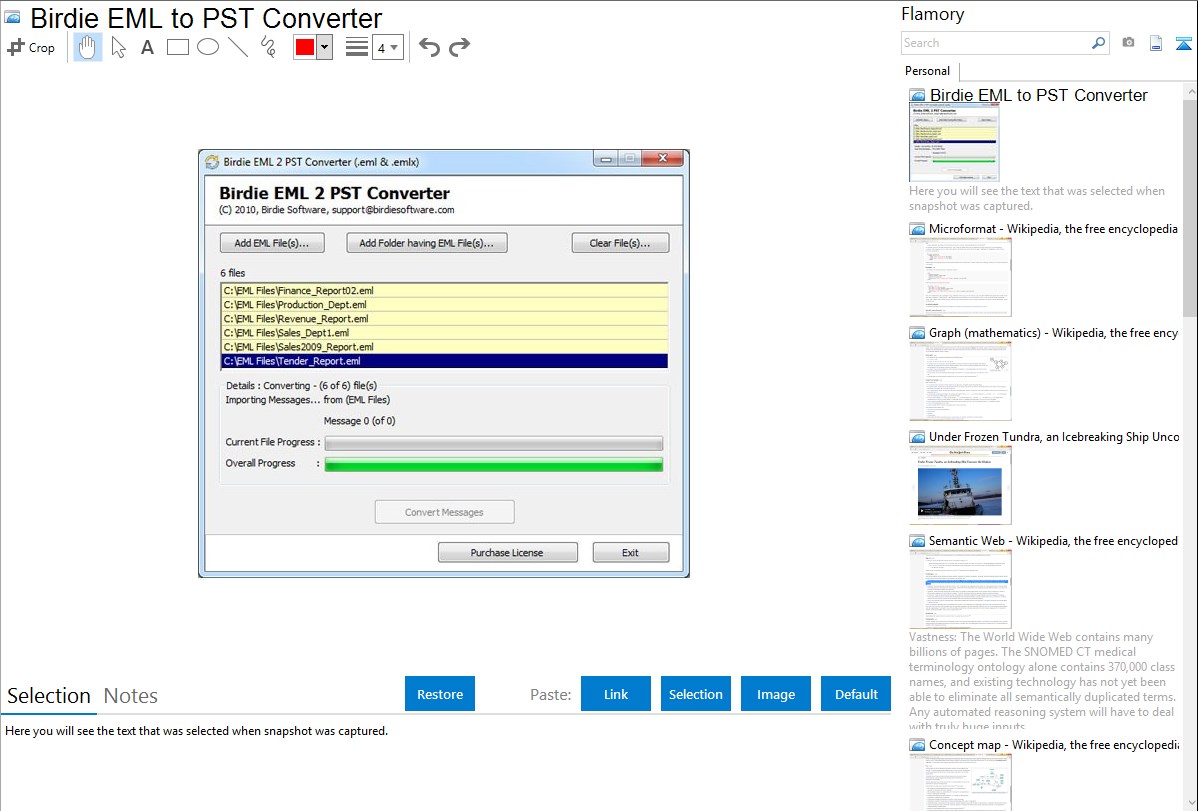
Task: Click the Current File Progress bar
Action: 494,443
